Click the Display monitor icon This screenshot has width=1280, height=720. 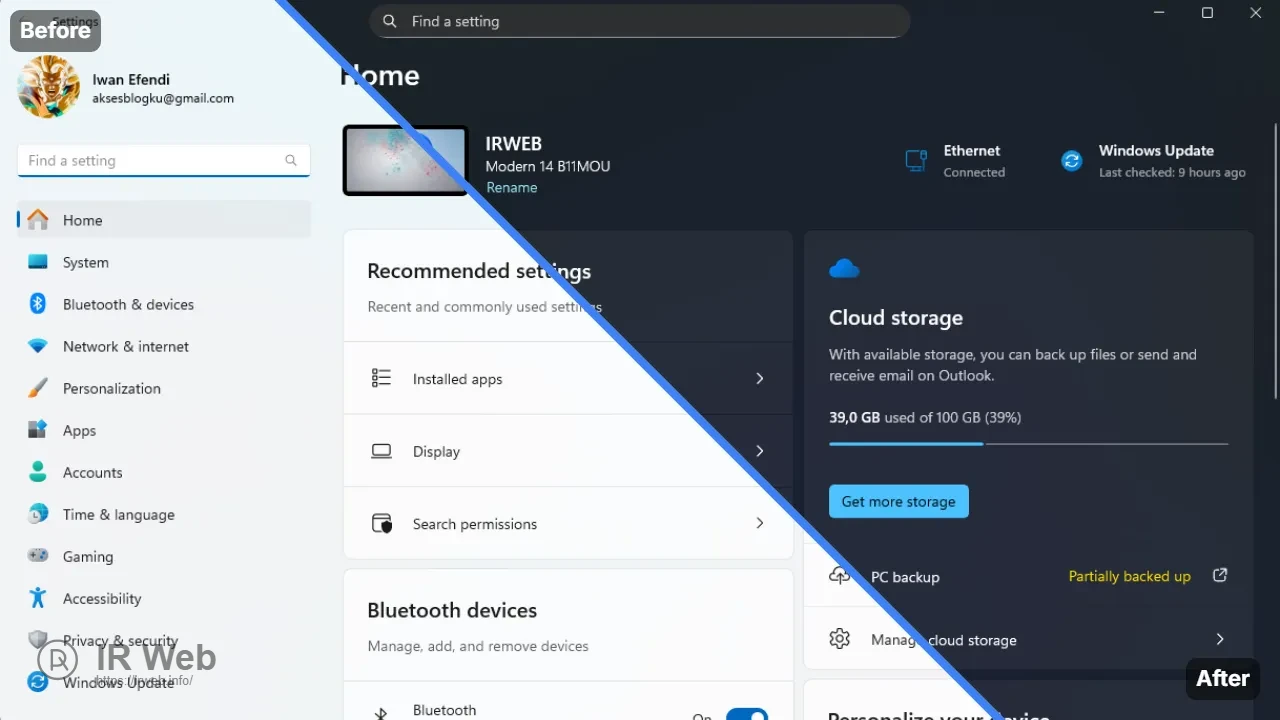click(381, 451)
